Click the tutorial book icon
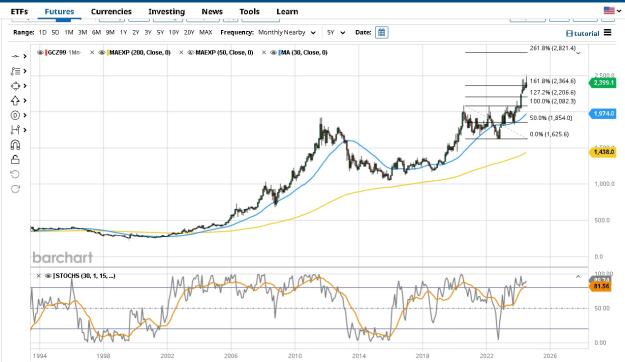625x362 pixels. click(569, 33)
